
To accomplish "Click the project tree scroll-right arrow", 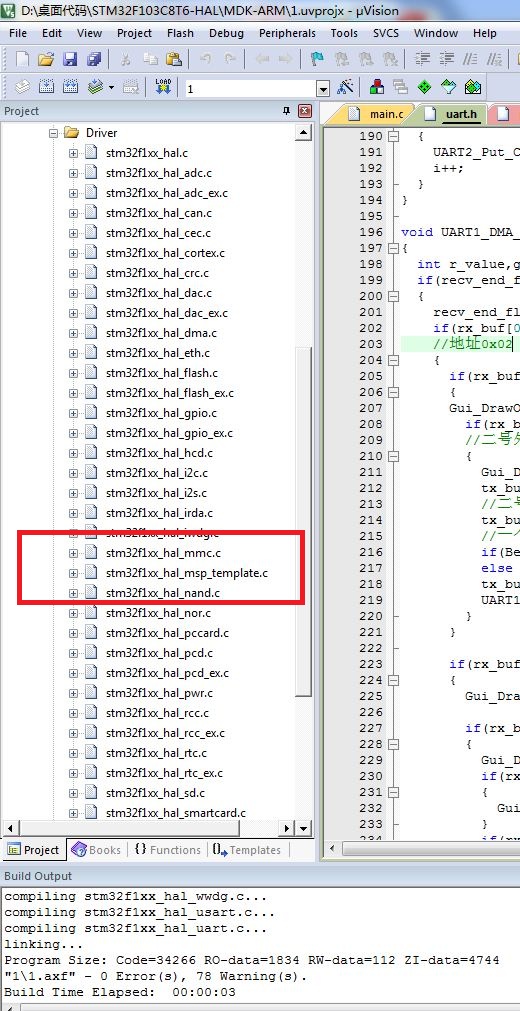I will [x=289, y=828].
